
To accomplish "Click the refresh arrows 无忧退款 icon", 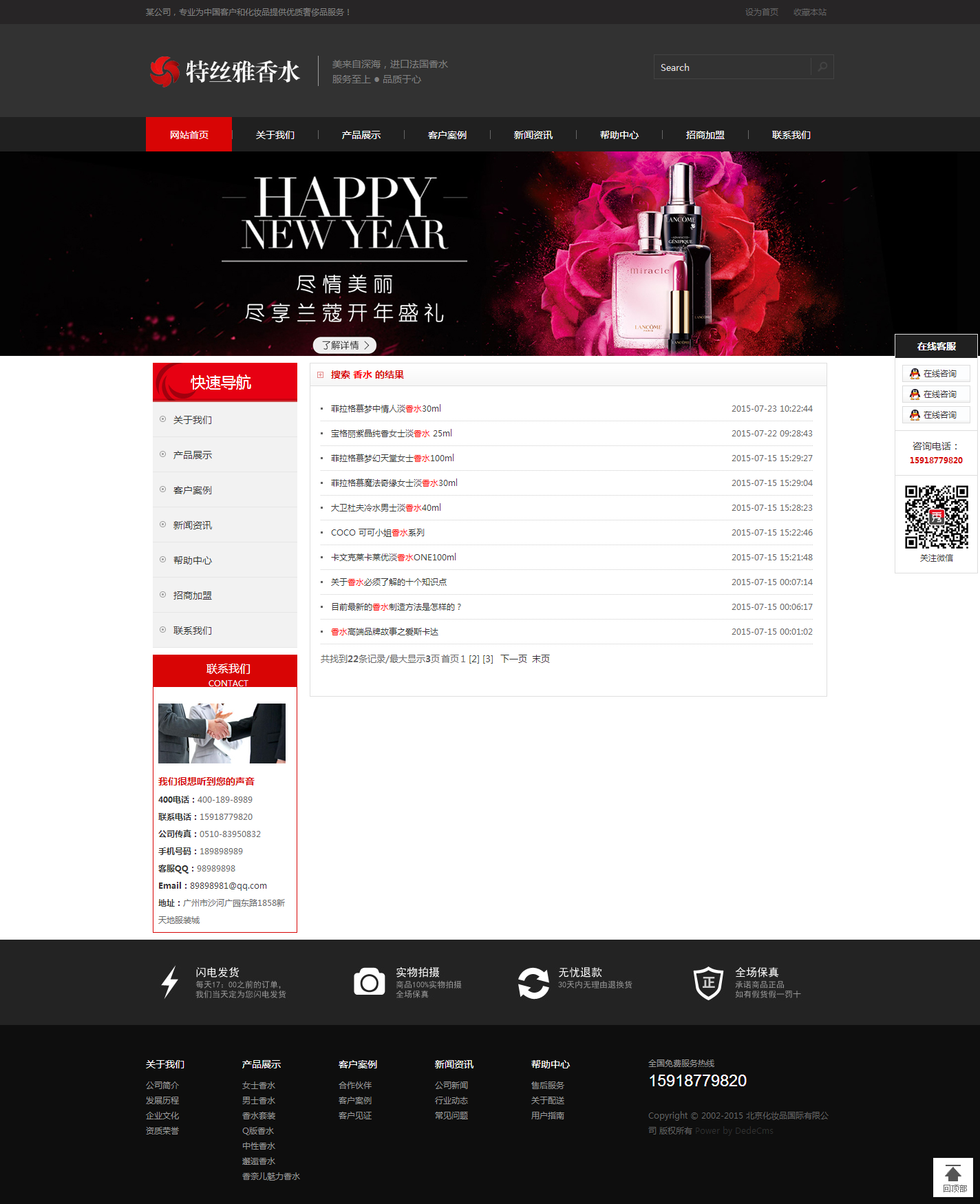I will pos(533,983).
